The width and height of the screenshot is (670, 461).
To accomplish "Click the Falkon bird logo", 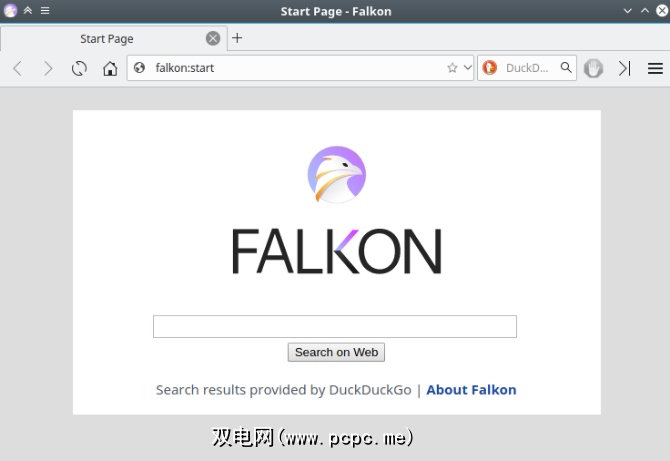I will [x=337, y=174].
